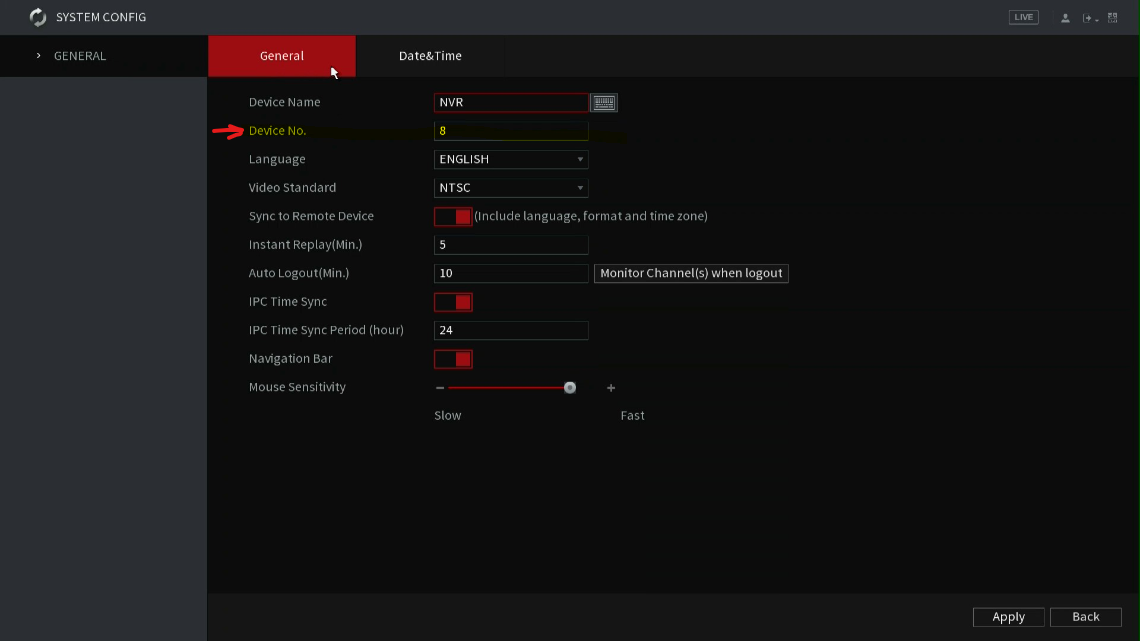Click in the Device No. field
Screen dimensions: 1141x641
point(511,131)
